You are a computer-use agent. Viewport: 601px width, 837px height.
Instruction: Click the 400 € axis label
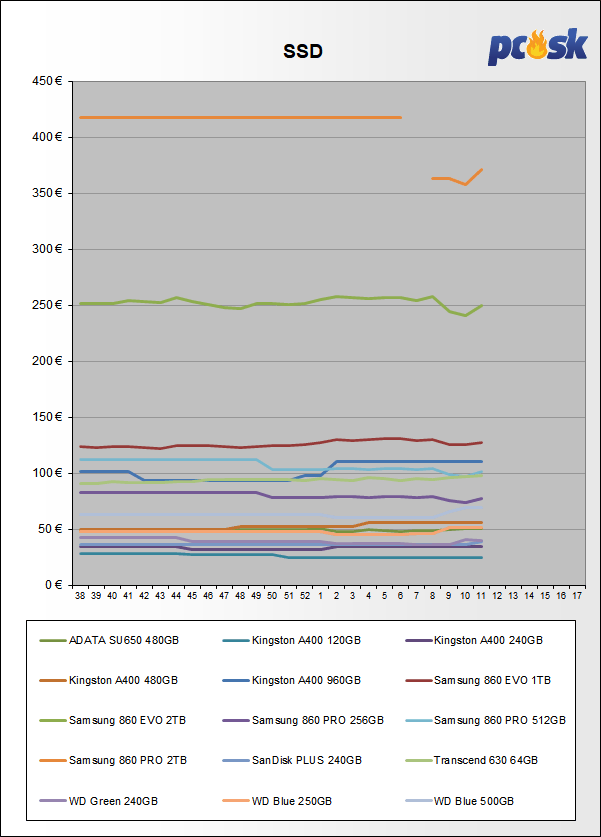coord(47,137)
